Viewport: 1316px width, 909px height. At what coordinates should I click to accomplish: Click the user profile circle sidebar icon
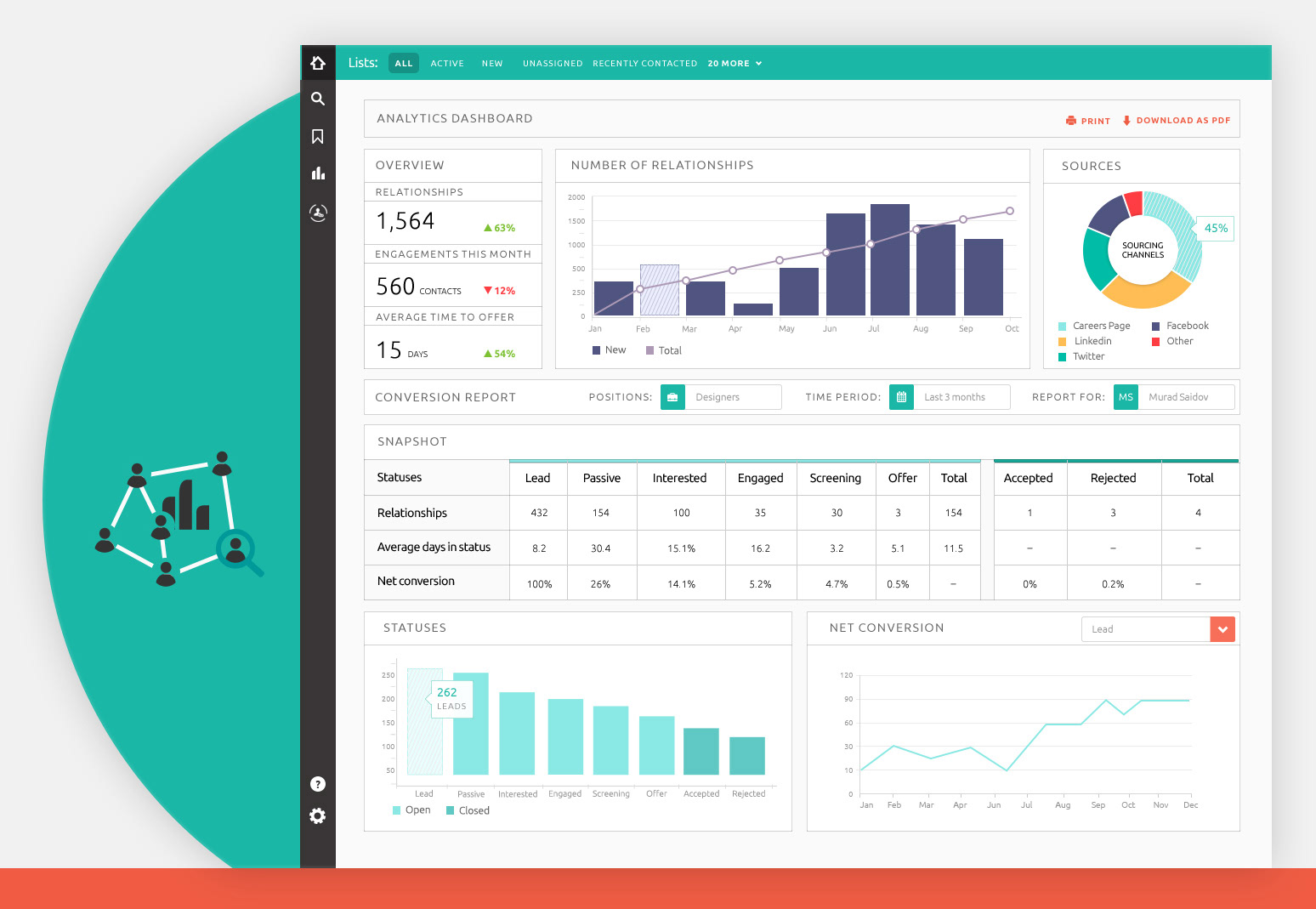(318, 213)
